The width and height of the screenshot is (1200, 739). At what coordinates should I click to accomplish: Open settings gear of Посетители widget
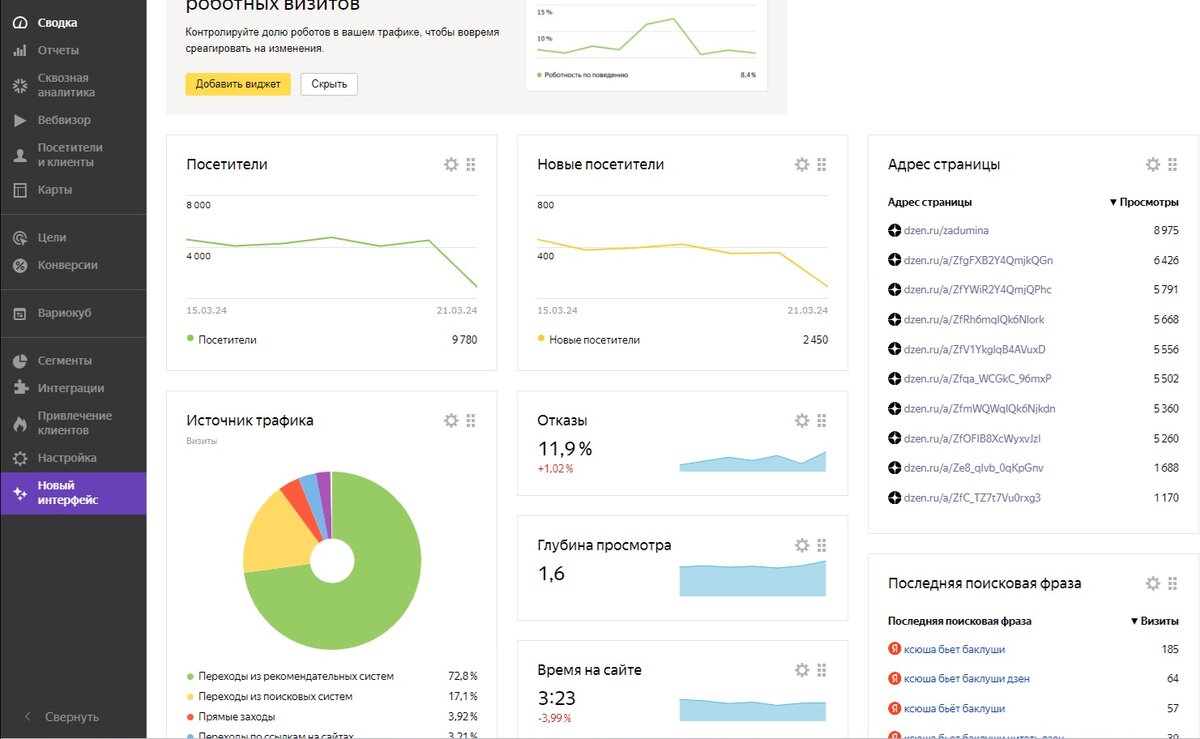click(x=451, y=164)
